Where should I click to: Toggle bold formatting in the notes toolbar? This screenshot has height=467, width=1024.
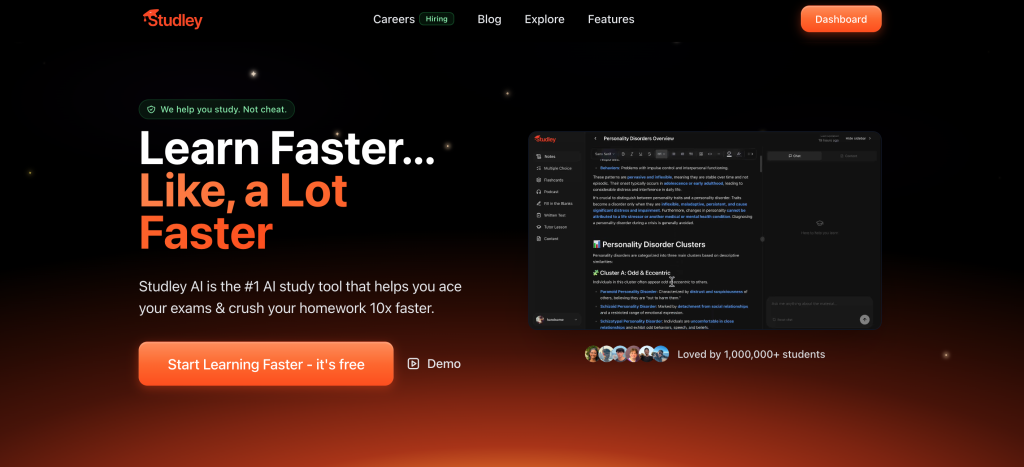(622, 154)
